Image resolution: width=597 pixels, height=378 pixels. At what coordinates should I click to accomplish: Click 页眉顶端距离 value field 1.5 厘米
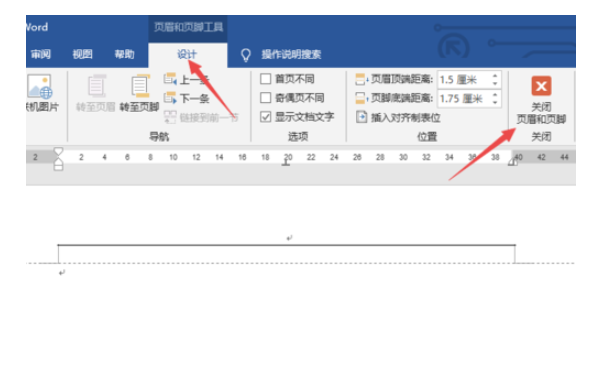click(x=463, y=80)
